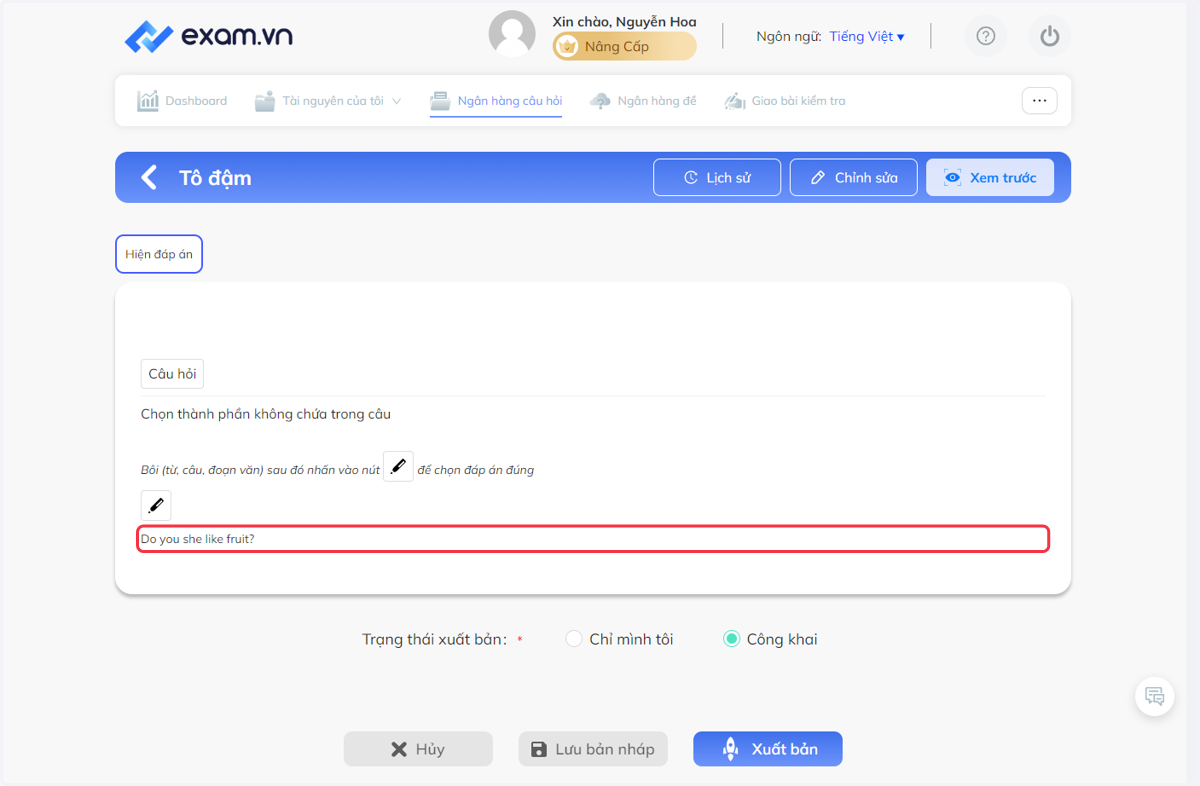This screenshot has width=1200, height=786.
Task: Open the help question mark icon
Action: coord(986,37)
